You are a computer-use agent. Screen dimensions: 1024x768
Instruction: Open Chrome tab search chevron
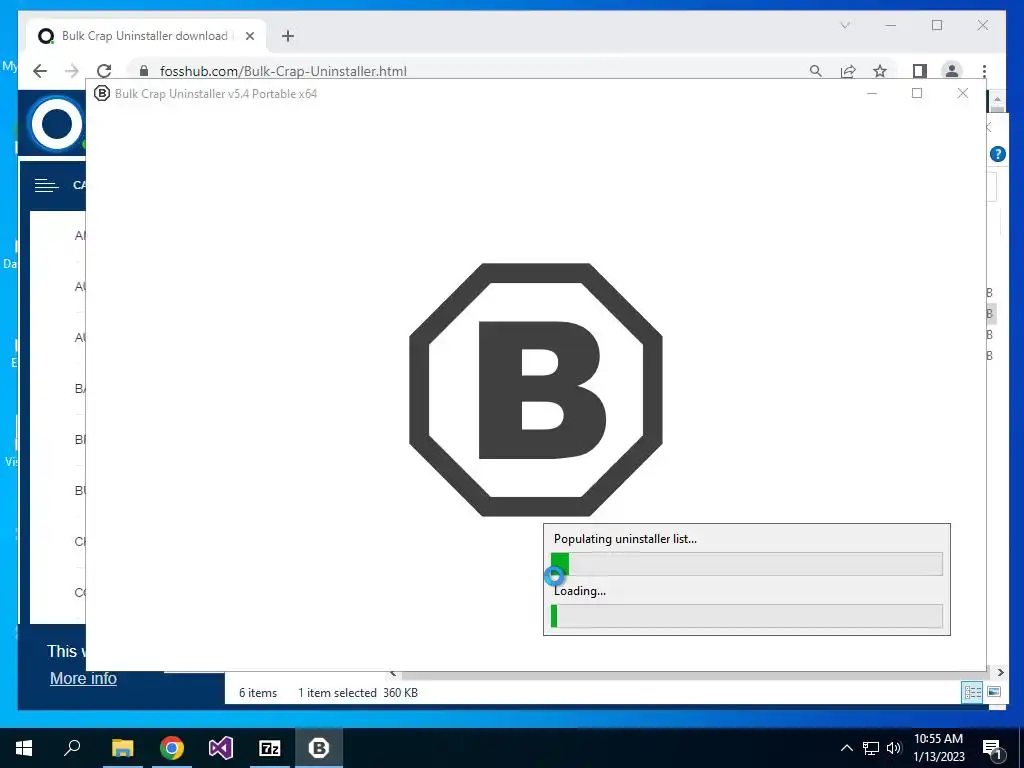point(845,25)
